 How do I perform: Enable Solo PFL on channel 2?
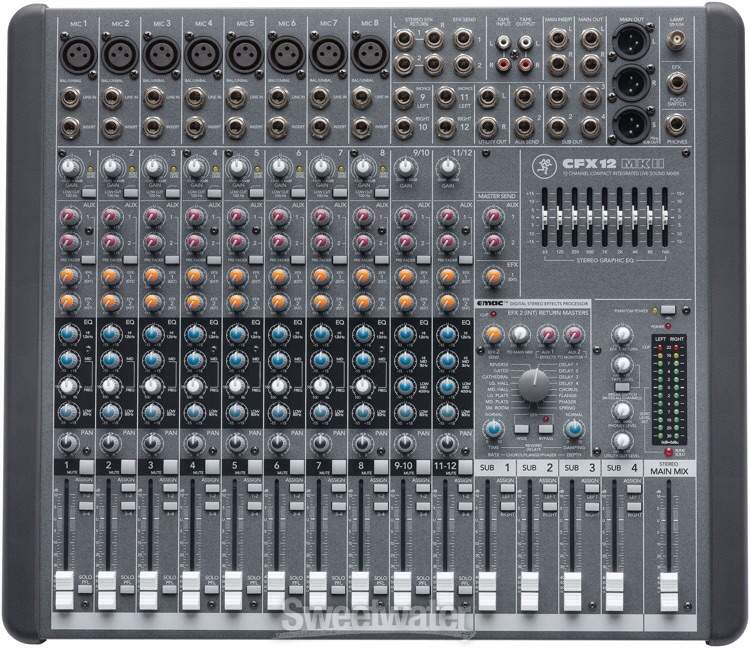tap(127, 589)
